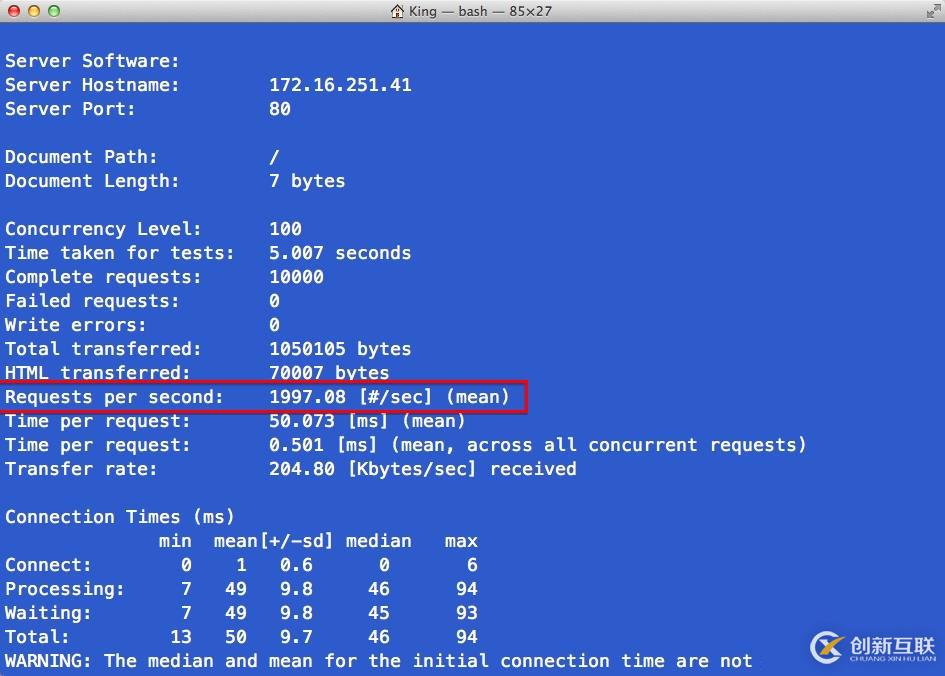Viewport: 945px width, 676px height.
Task: Click the 'min' column header
Action: point(175,541)
